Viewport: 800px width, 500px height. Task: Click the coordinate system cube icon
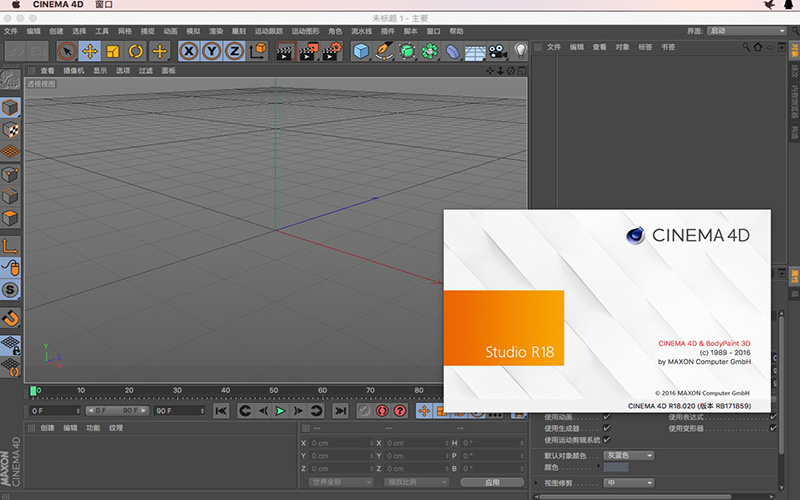pos(258,52)
